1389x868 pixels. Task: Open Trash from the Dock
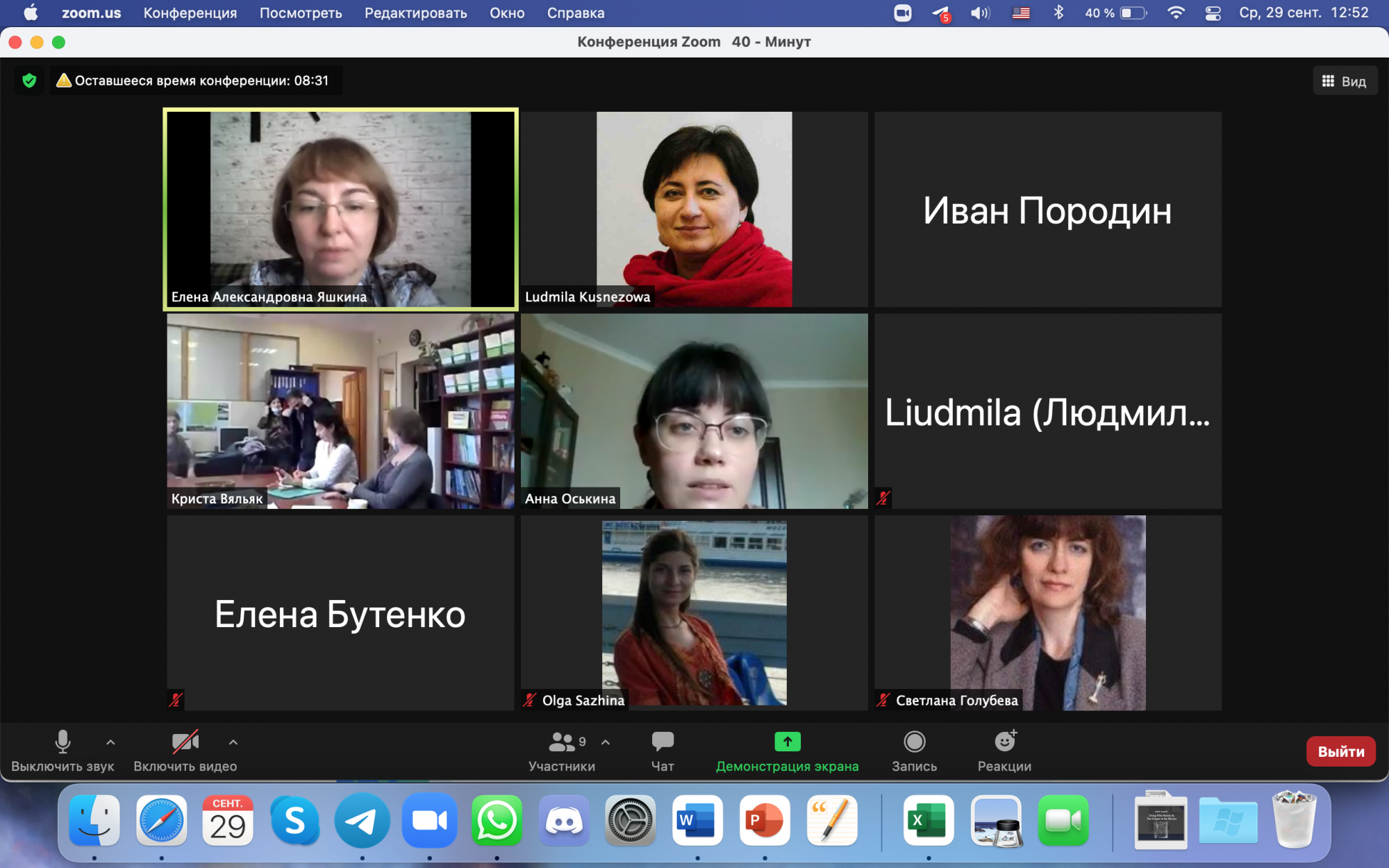pos(1294,819)
